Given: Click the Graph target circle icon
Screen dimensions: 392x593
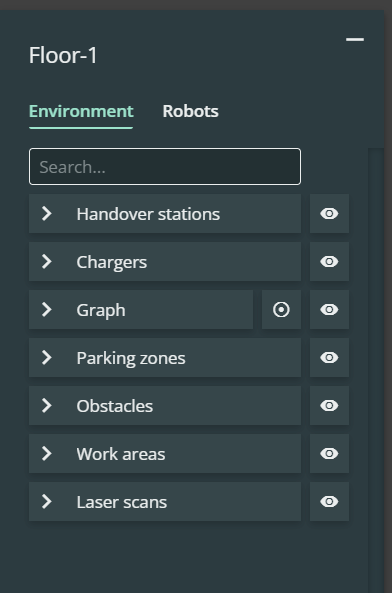Looking at the screenshot, I should pos(281,310).
